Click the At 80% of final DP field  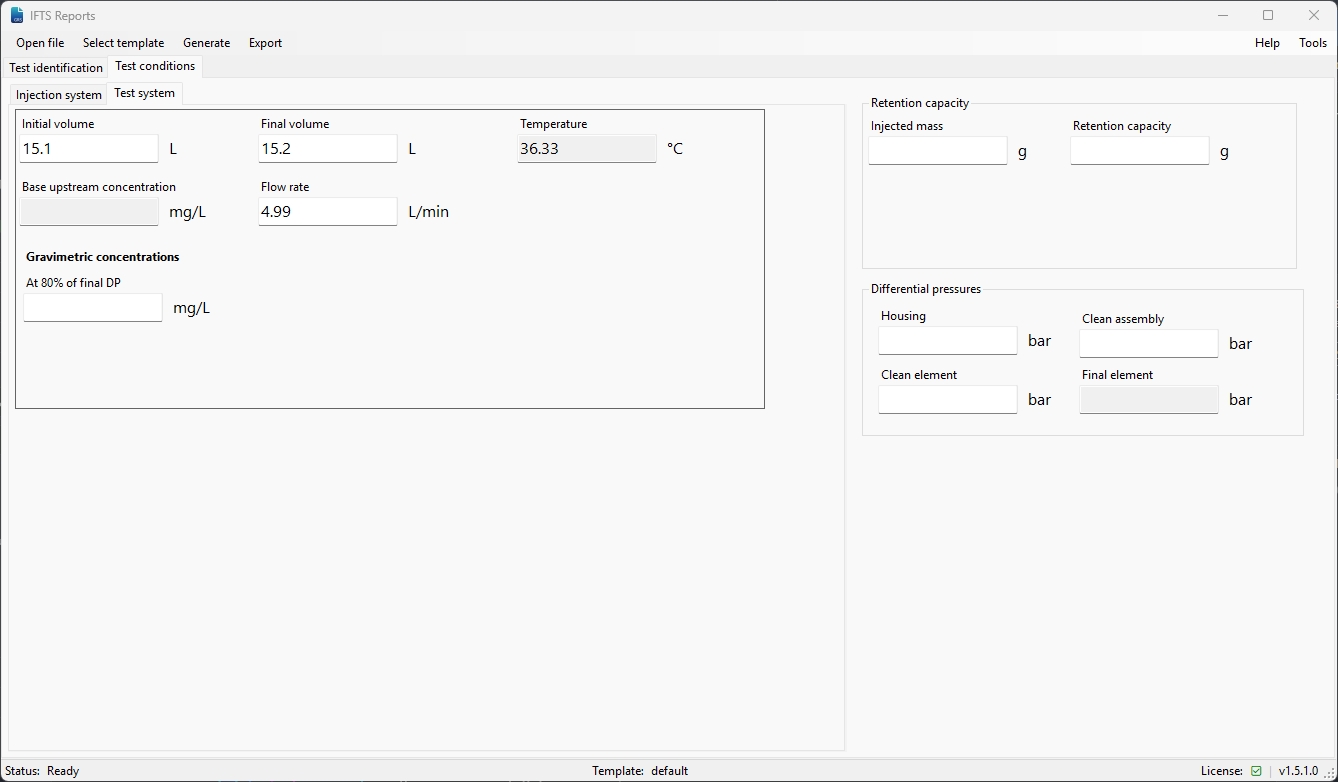(93, 308)
